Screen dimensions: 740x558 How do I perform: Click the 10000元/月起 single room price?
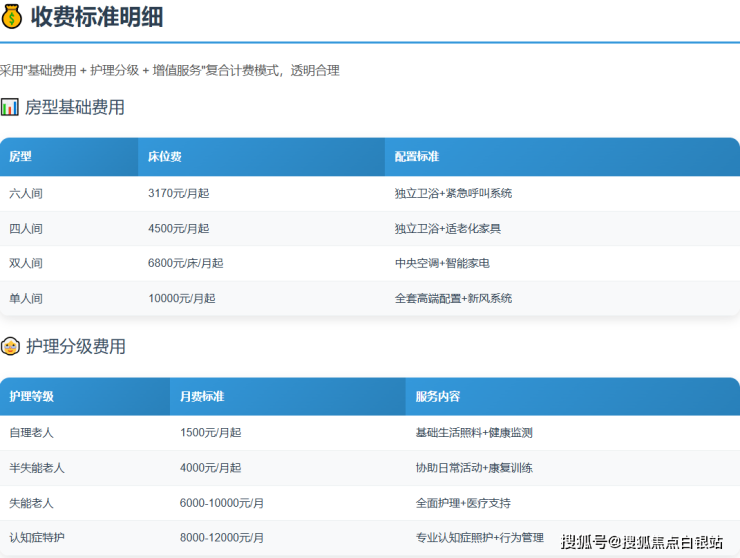point(181,299)
